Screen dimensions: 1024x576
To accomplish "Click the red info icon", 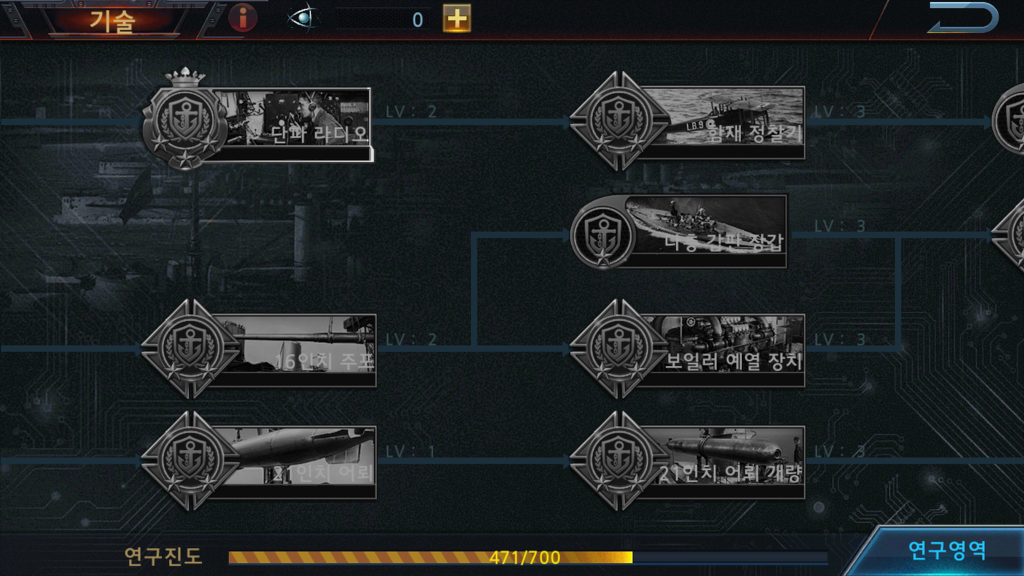I will coord(243,18).
